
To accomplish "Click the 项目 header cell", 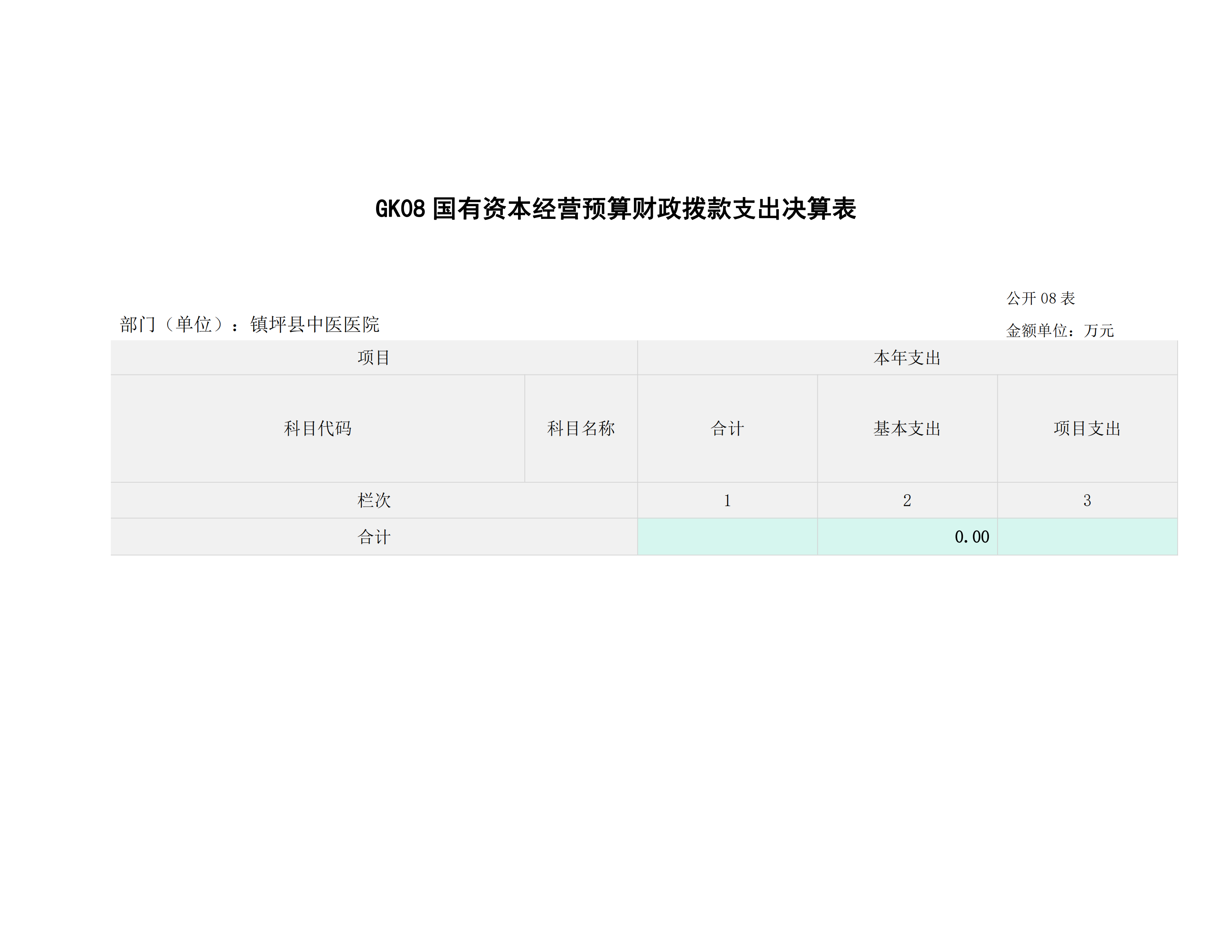I will [x=374, y=357].
